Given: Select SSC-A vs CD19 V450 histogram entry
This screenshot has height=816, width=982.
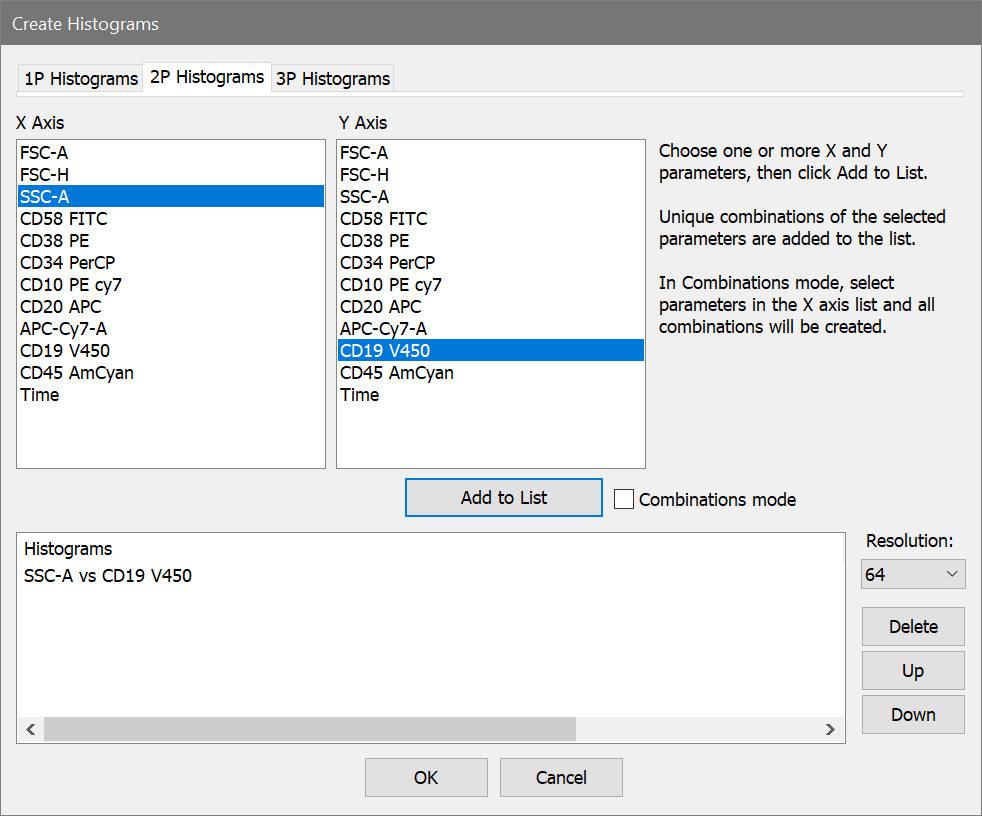Looking at the screenshot, I should pos(108,576).
